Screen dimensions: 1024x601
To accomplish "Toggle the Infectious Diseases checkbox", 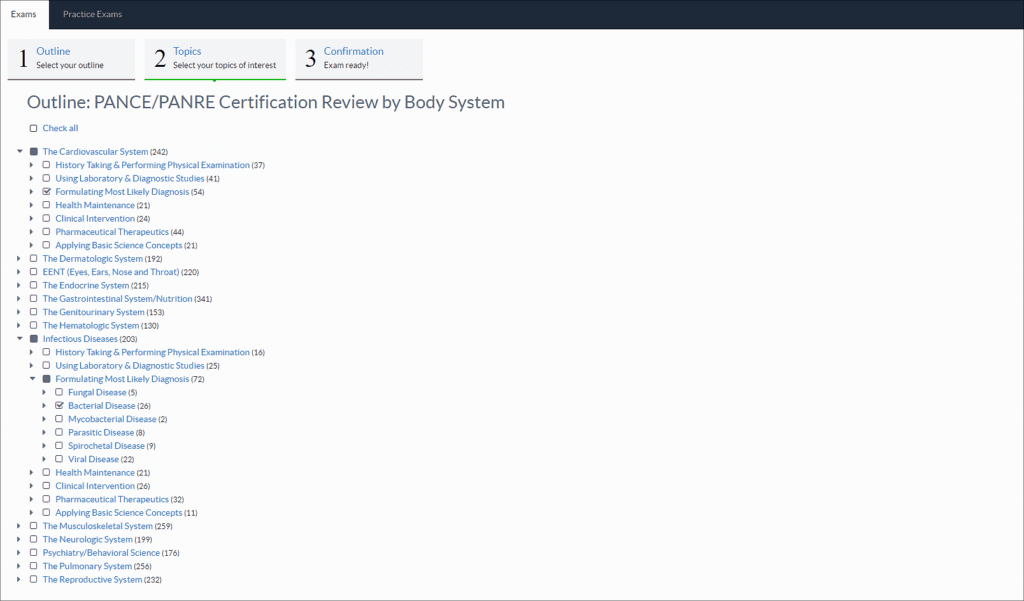I will tap(33, 339).
